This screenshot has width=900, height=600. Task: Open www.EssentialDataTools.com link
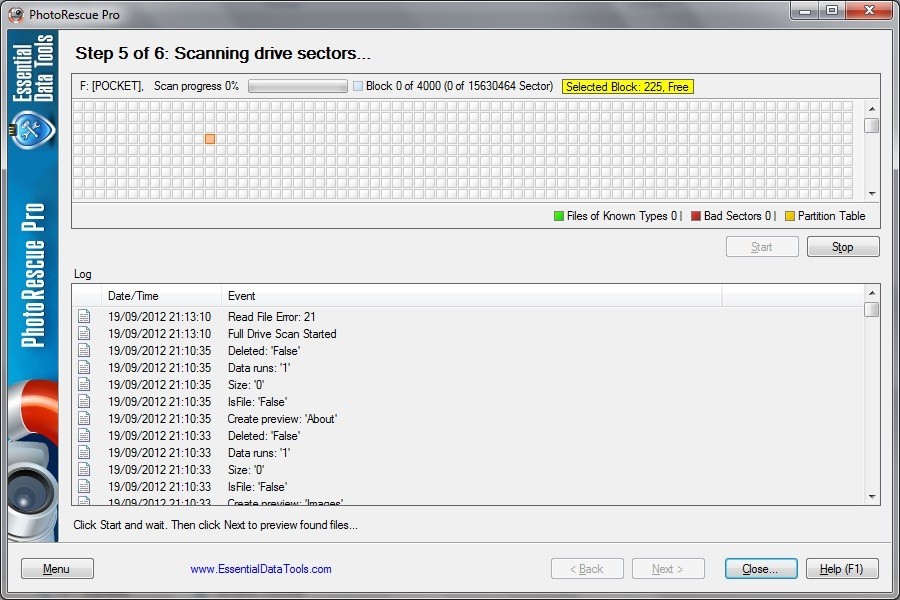[x=261, y=569]
